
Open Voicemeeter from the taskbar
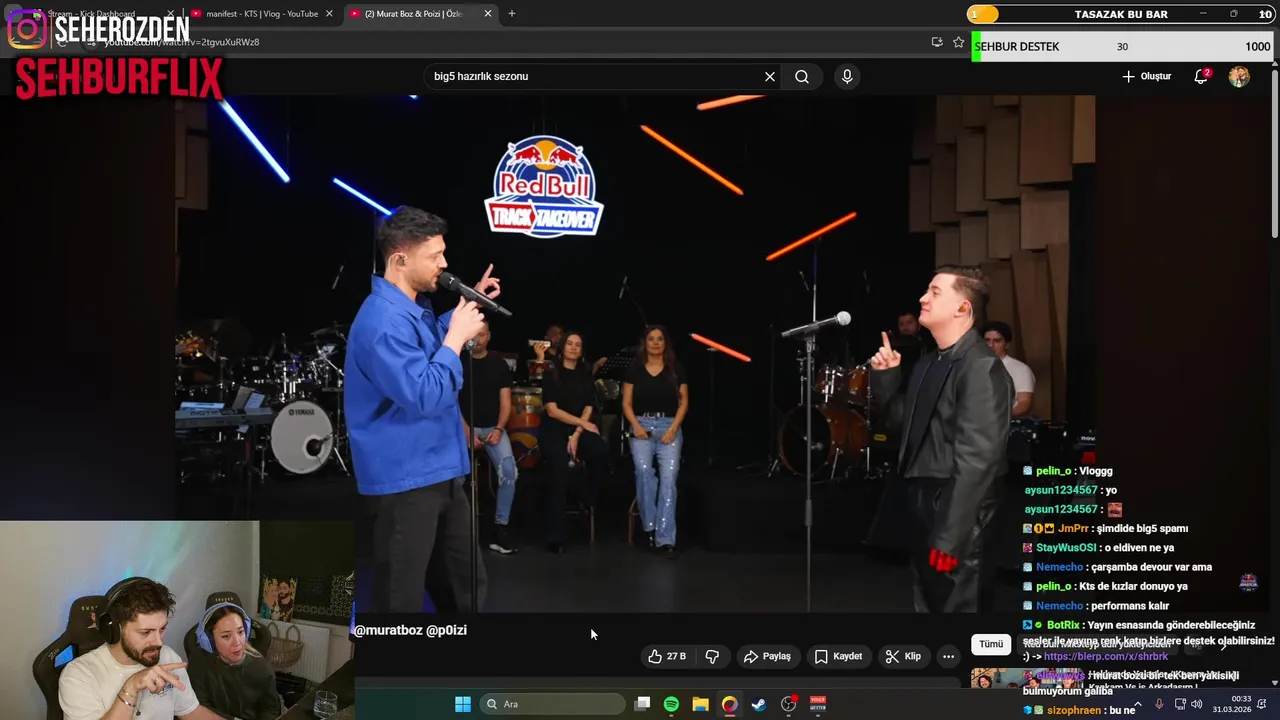[818, 704]
